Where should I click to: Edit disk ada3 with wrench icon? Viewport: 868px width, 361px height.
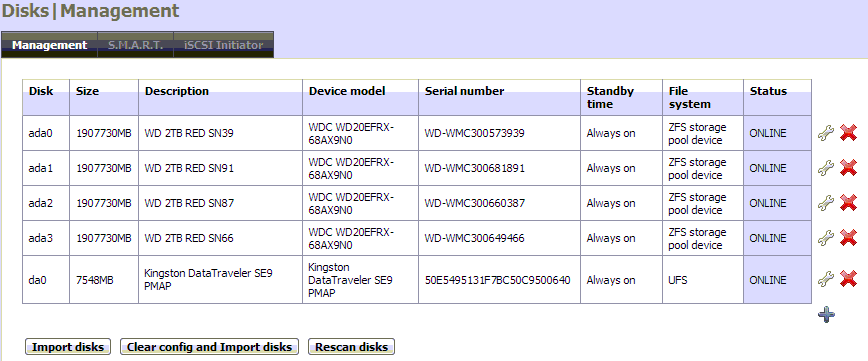pyautogui.click(x=825, y=238)
